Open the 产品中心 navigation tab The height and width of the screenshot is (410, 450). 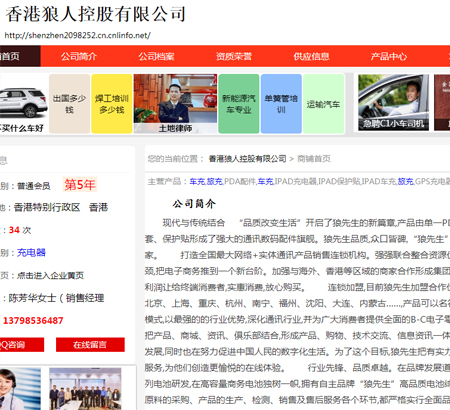pos(389,56)
